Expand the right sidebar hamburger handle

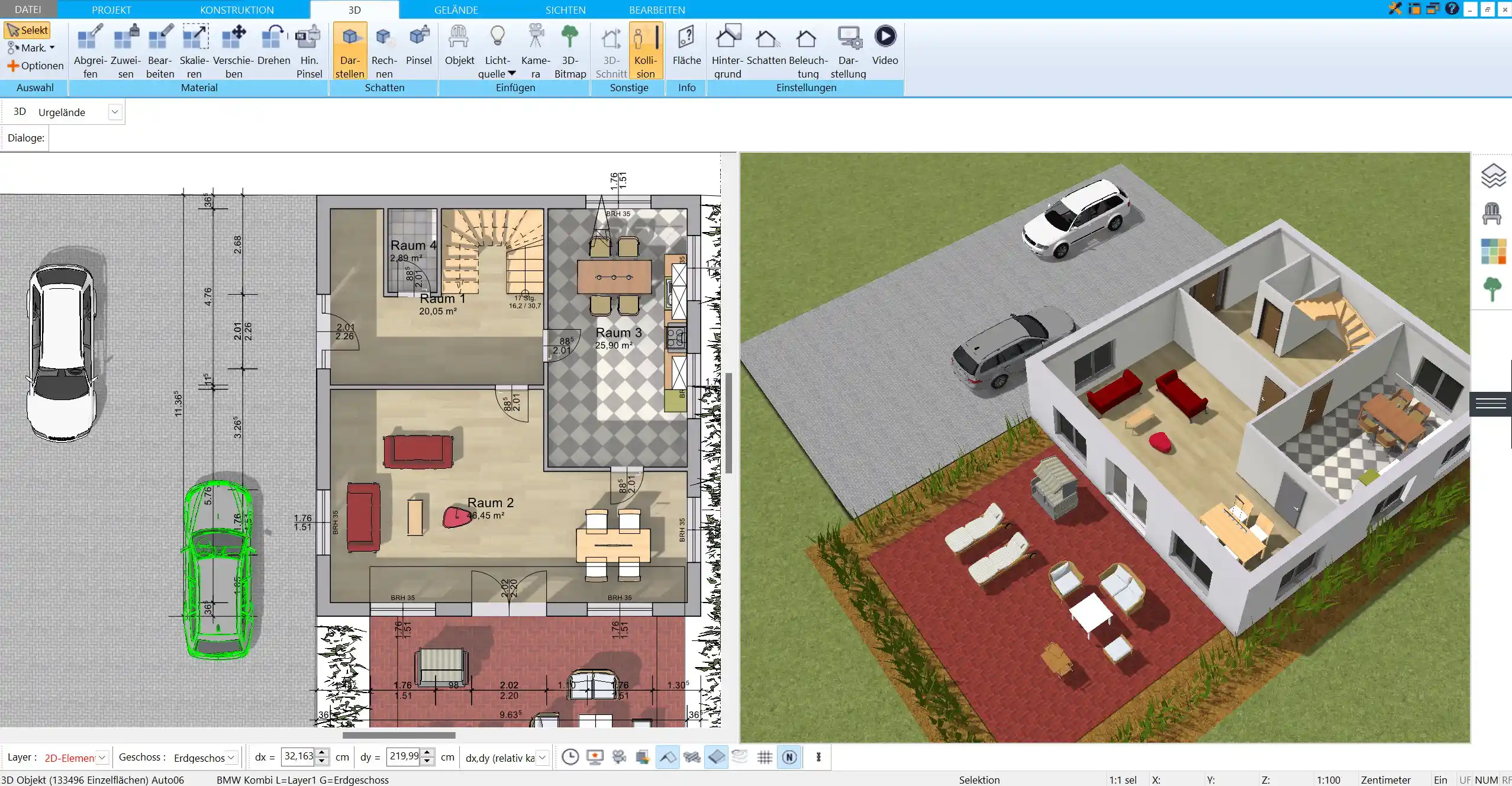[x=1491, y=404]
